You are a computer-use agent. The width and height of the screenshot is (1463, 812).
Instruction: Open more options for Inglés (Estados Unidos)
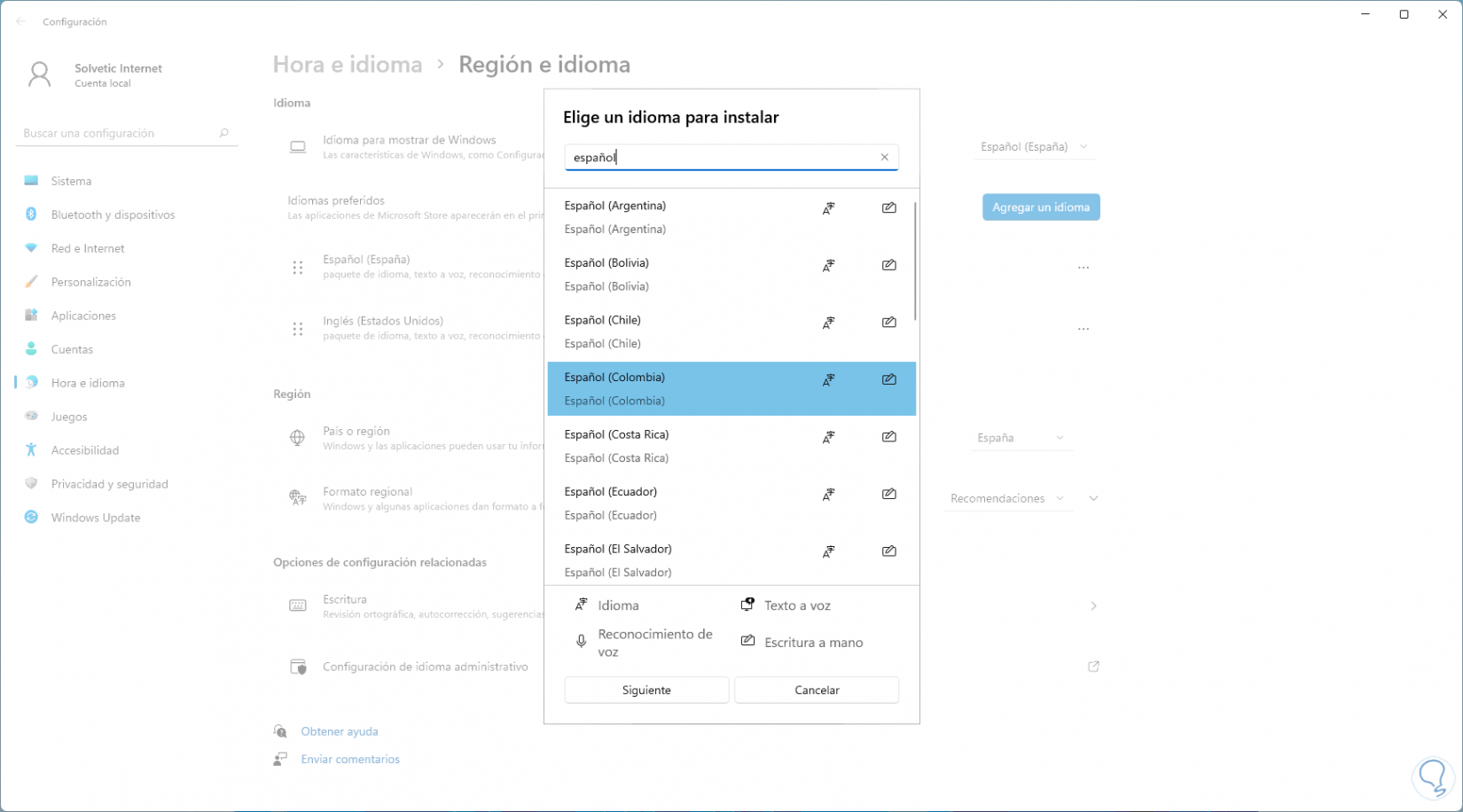click(1084, 329)
